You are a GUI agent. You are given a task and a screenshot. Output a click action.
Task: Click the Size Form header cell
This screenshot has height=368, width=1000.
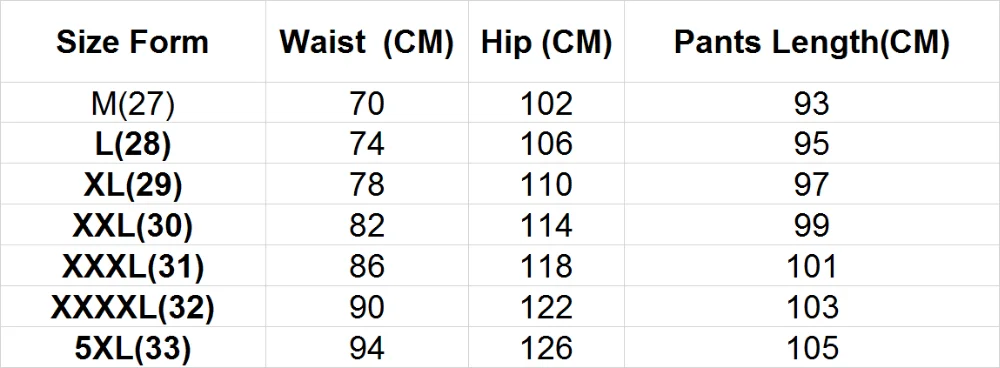(x=133, y=42)
